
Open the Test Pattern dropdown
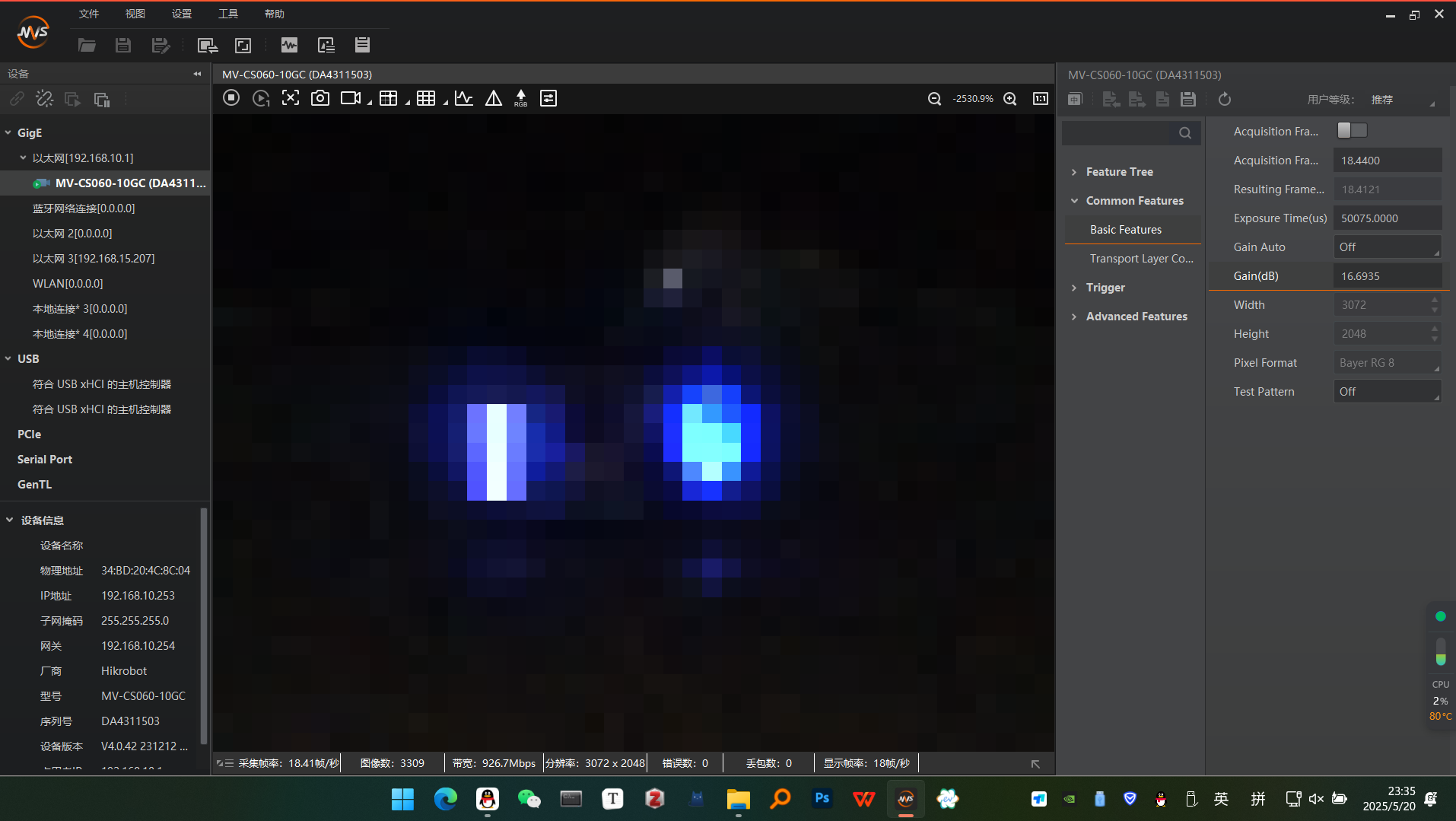(1388, 392)
